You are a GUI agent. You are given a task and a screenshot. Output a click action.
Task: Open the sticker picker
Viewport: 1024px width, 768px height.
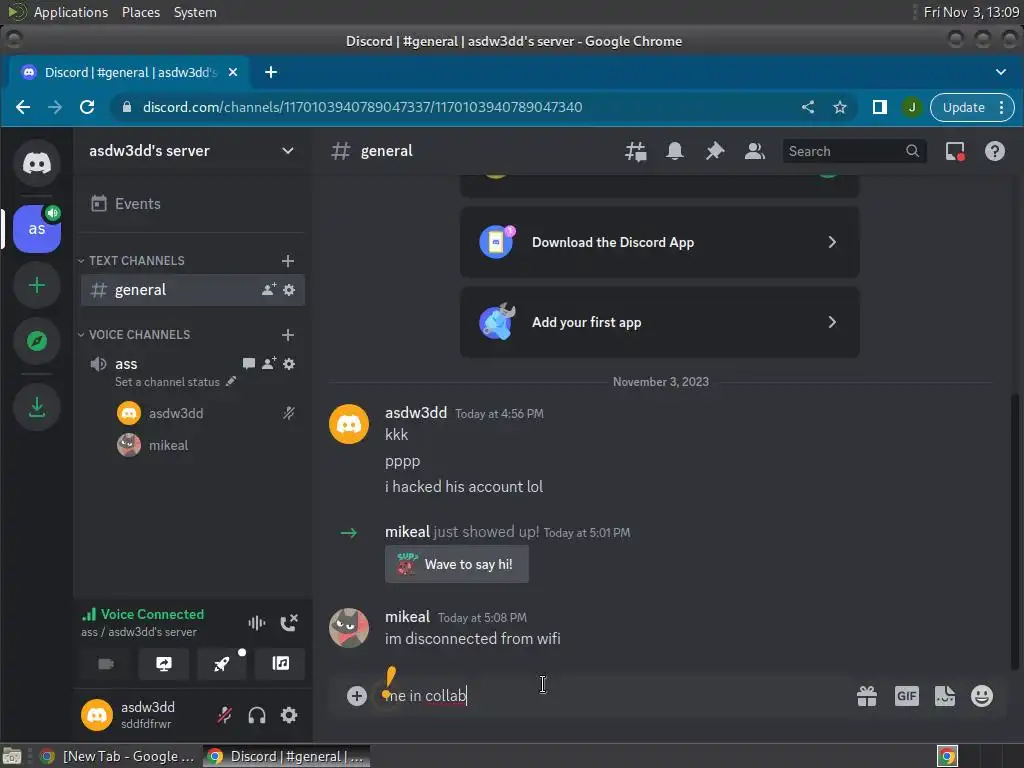[x=944, y=696]
